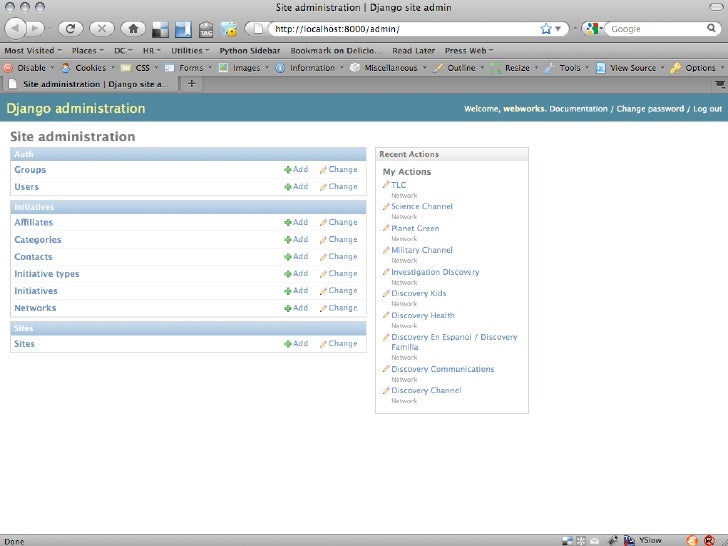
Task: Expand the Utilities bookmarks folder
Action: 190,51
